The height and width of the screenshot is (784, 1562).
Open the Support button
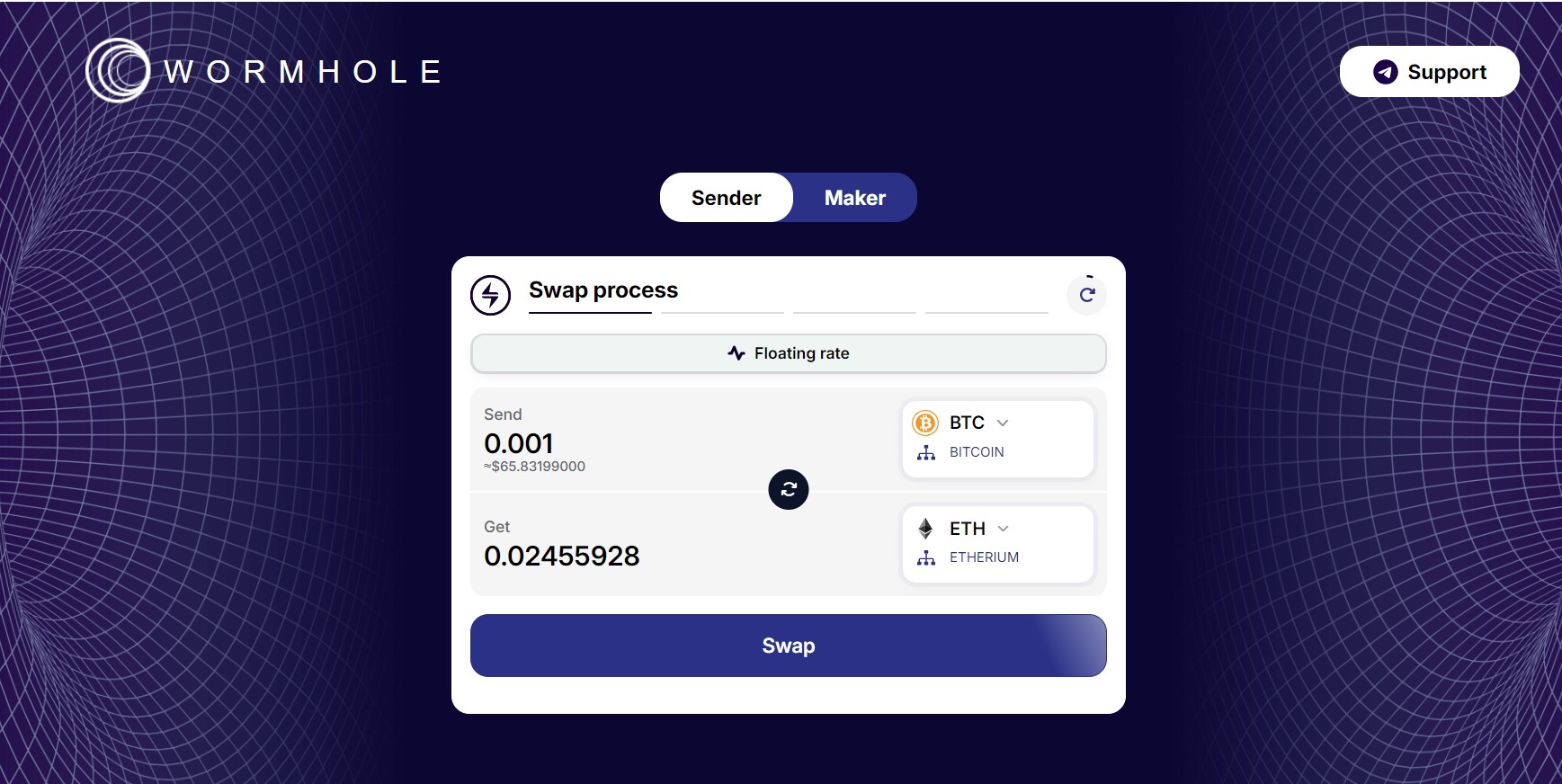pos(1429,72)
